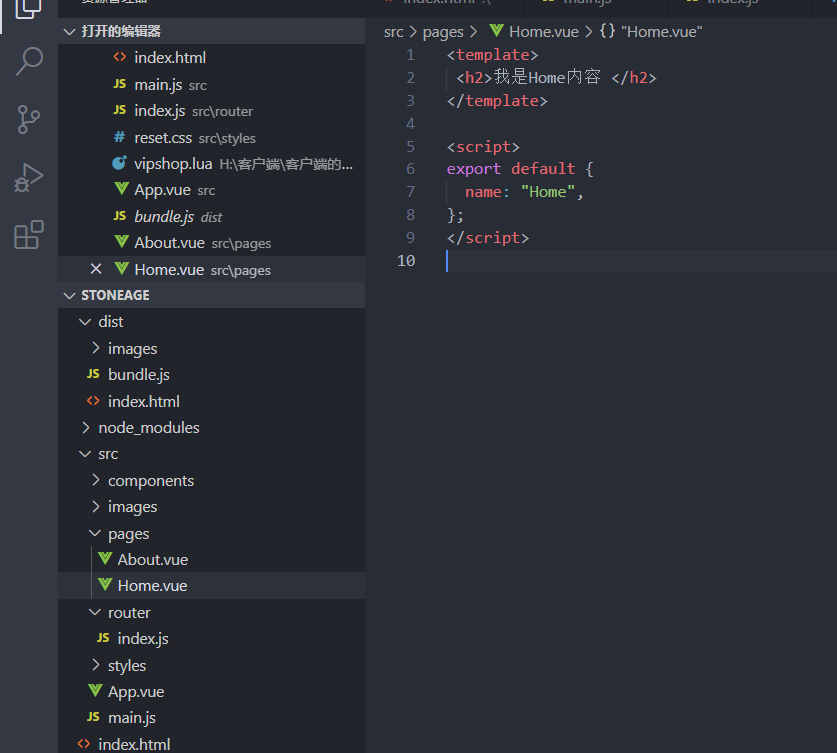Open About.vue src\pages in open editors
The width and height of the screenshot is (837, 753).
point(211,243)
